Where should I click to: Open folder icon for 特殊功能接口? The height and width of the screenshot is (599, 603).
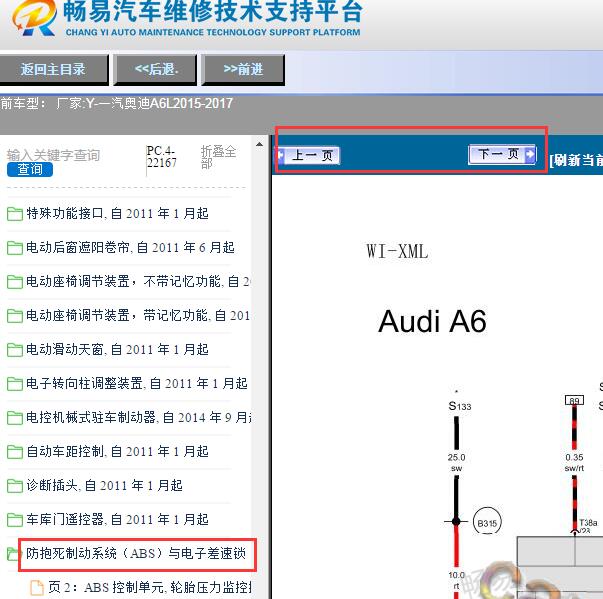pos(15,214)
